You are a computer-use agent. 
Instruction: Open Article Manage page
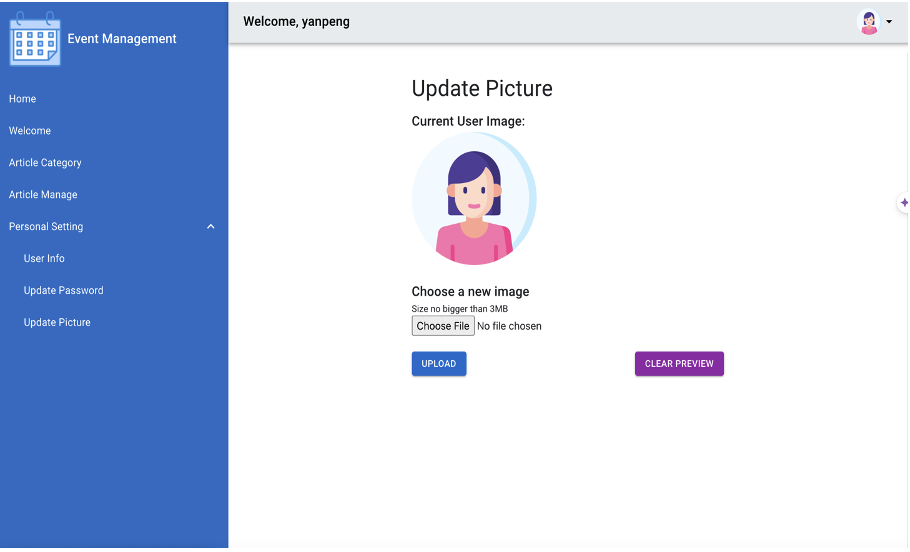tap(43, 195)
